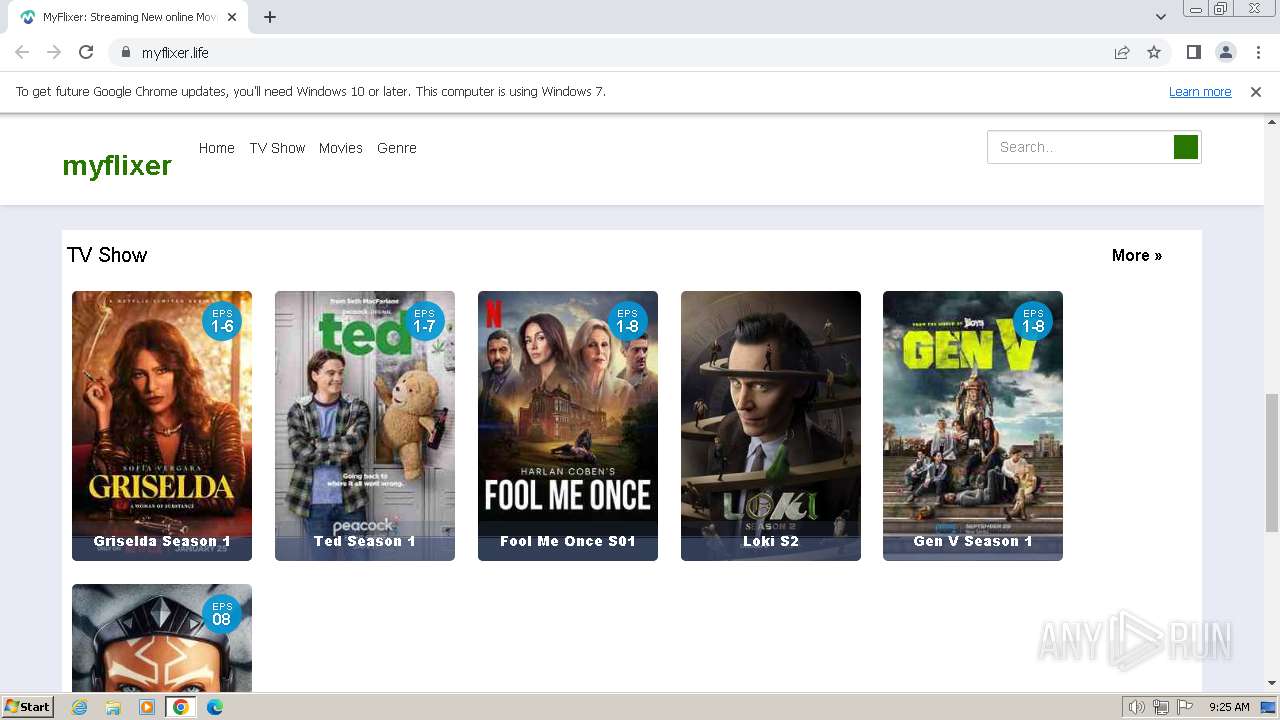Open the Movies menu item
The image size is (1280, 720).
pos(340,148)
